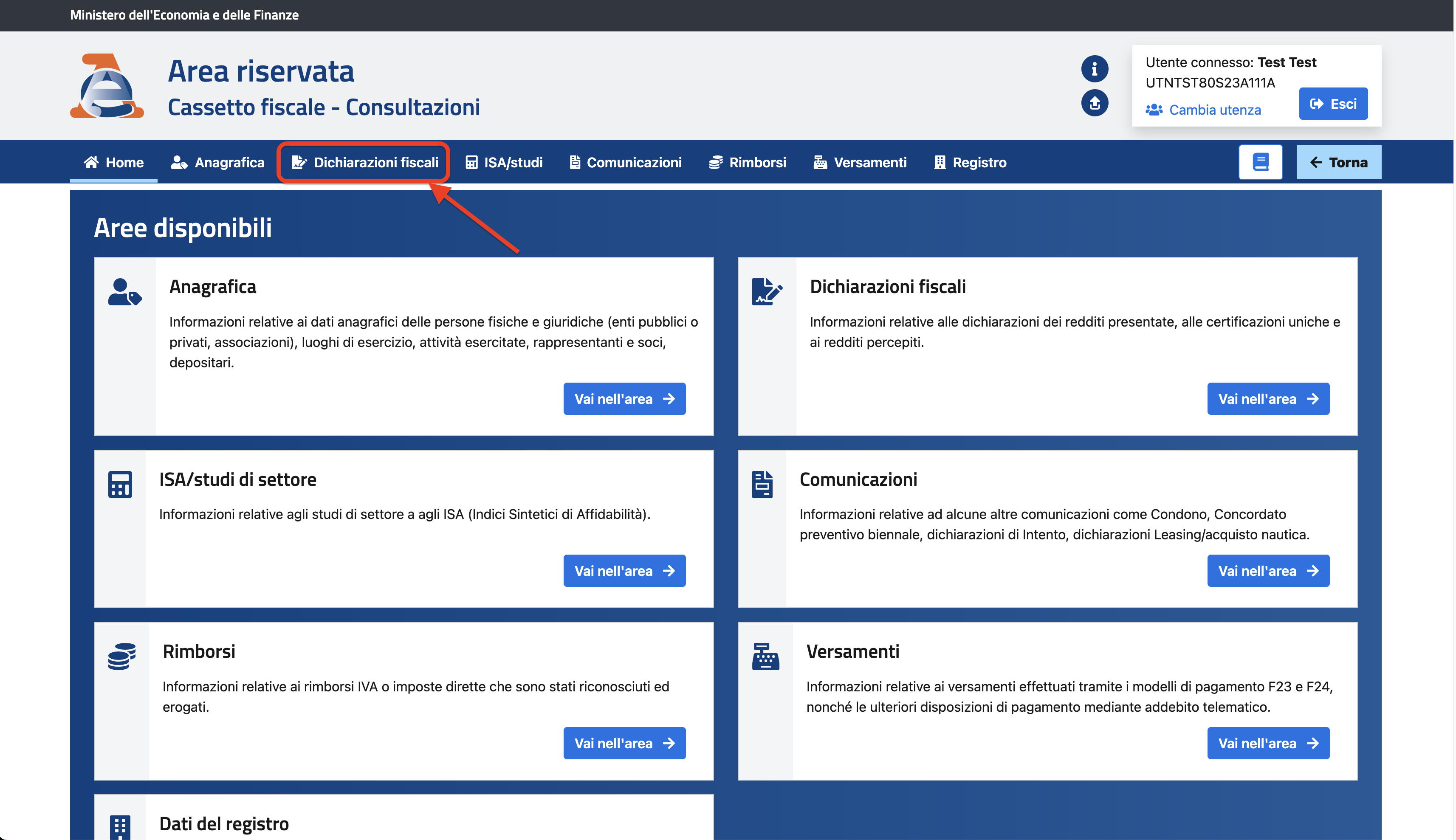The width and height of the screenshot is (1456, 840).
Task: Click the Aree disponibili heading
Action: [x=182, y=227]
